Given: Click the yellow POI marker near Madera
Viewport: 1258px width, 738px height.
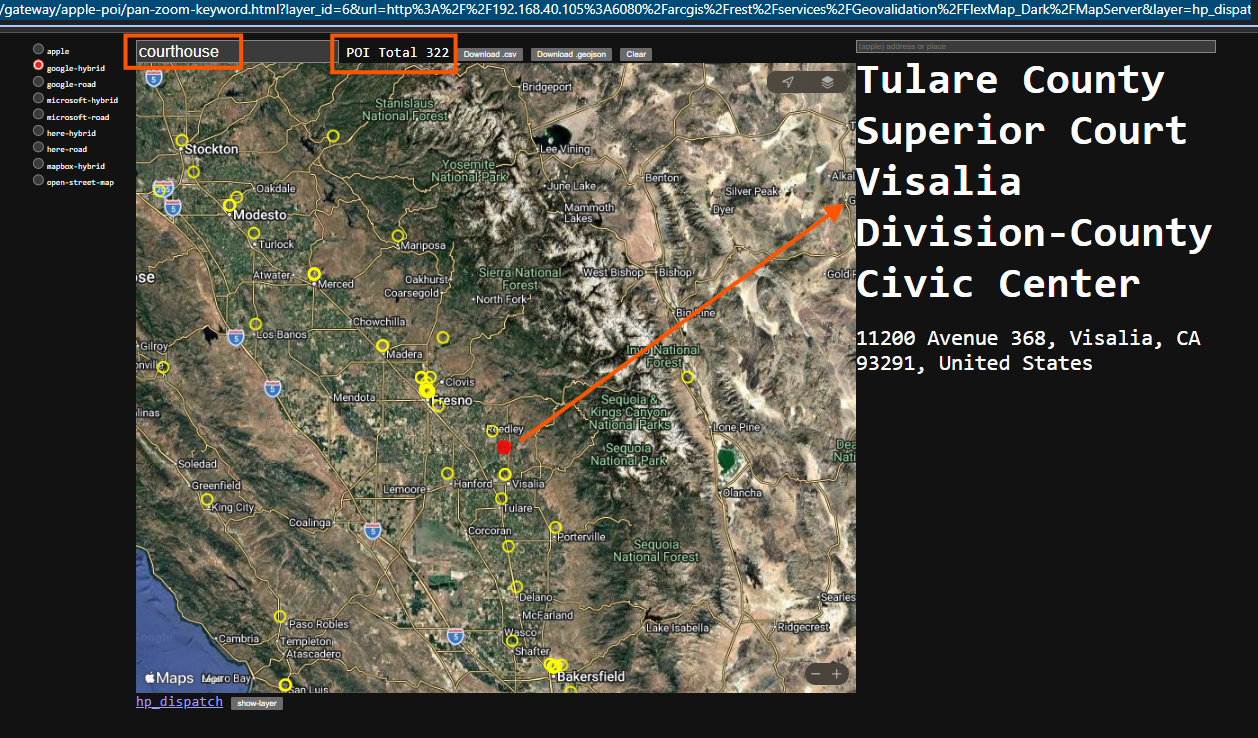Looking at the screenshot, I should [x=382, y=345].
